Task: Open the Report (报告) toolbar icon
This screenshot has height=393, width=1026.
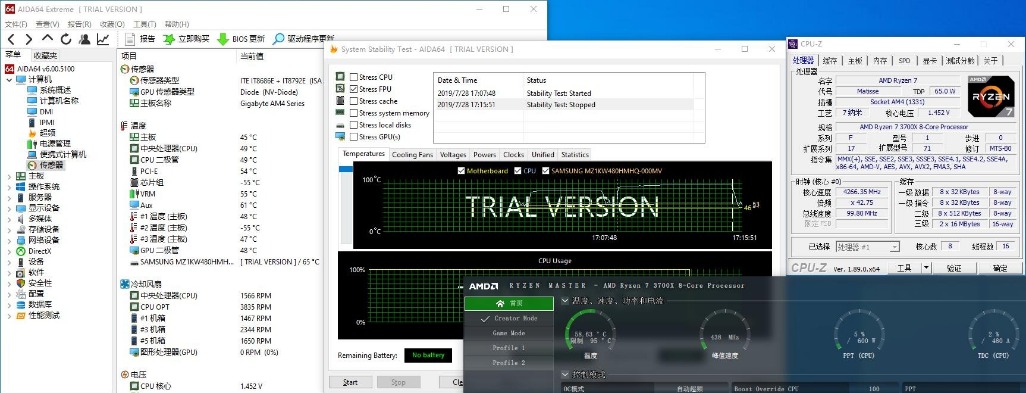Action: click(x=130, y=39)
